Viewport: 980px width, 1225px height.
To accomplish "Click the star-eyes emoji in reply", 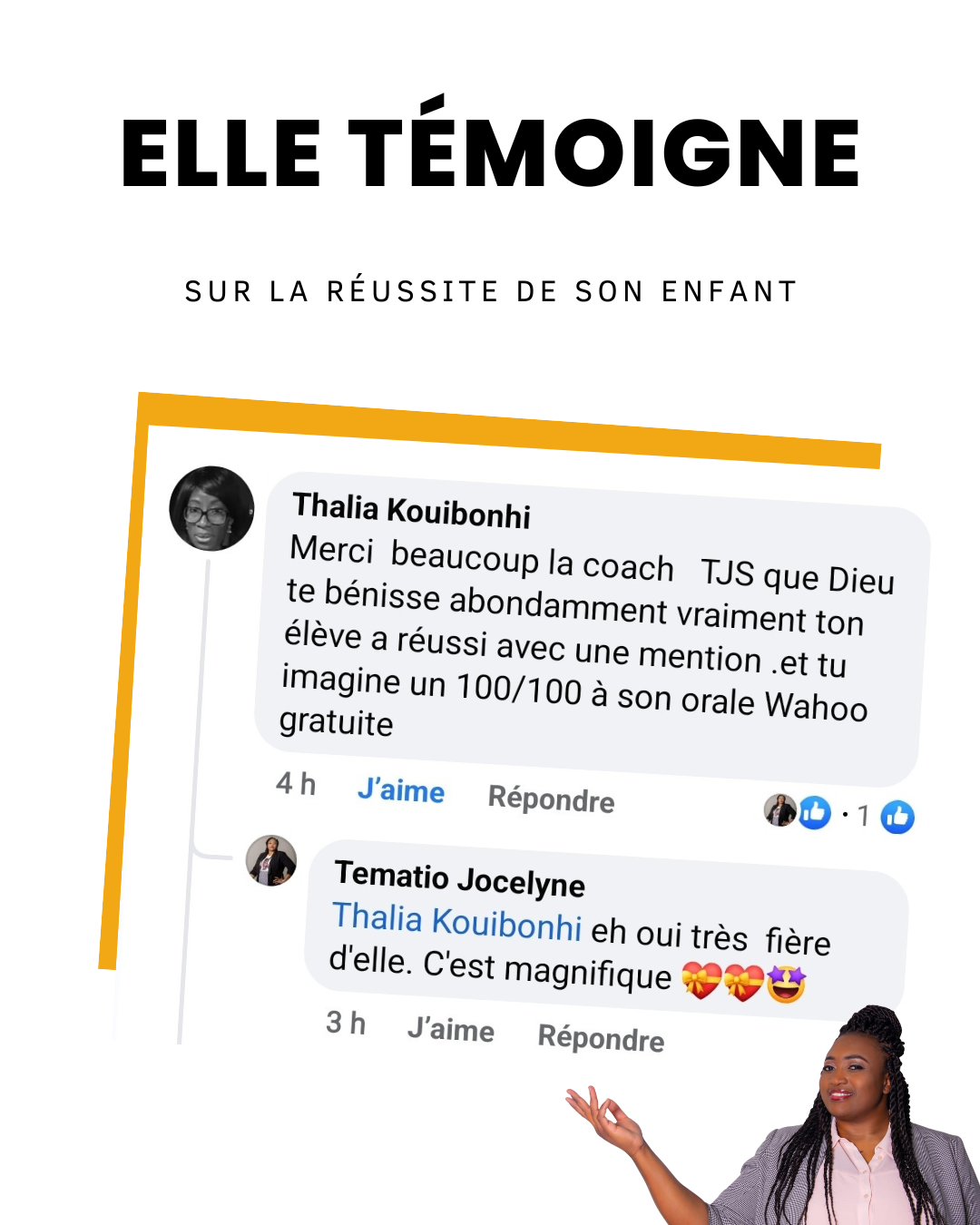I will (786, 984).
